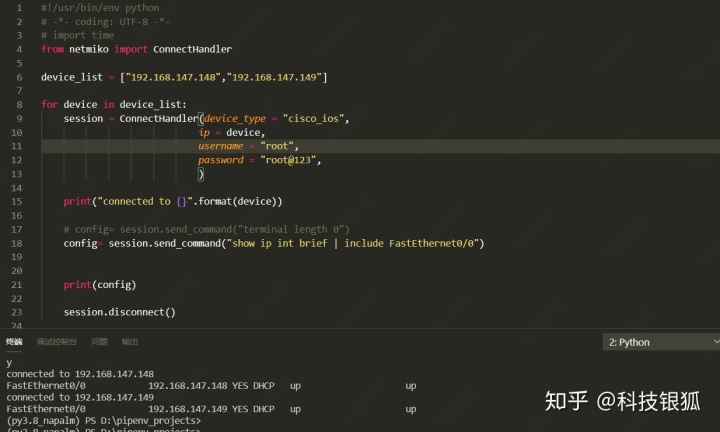Click the closing parenthesis on line 13
The image size is (720, 432).
pos(201,174)
